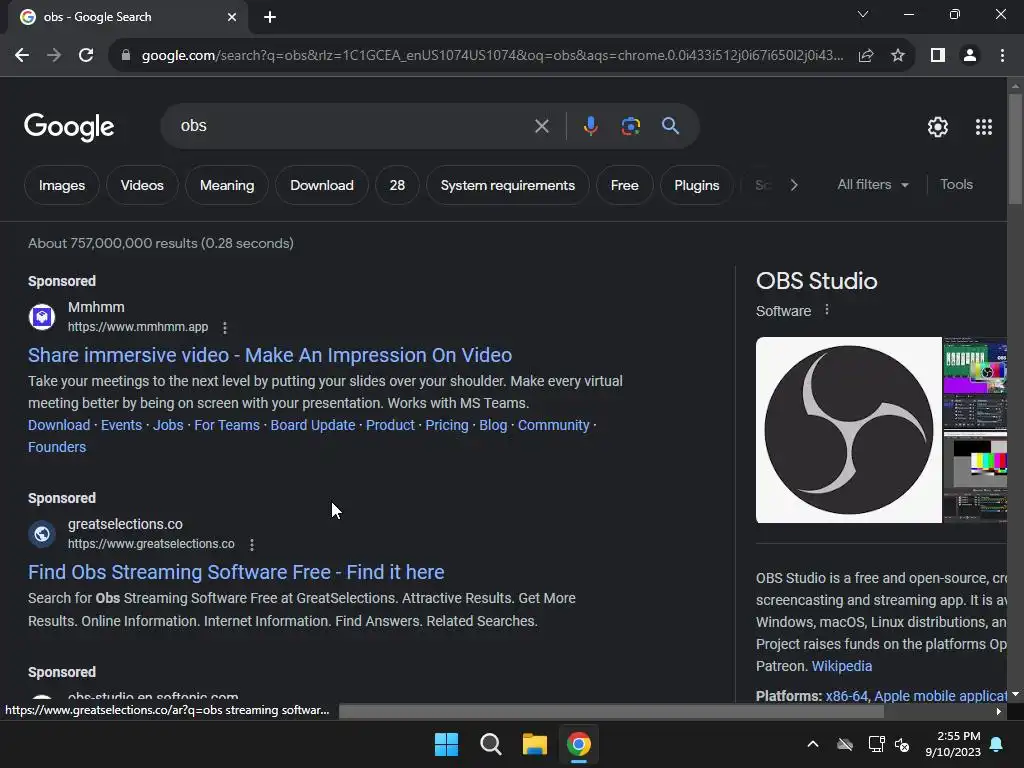Show hidden system tray icons
This screenshot has height=768, width=1024.
click(813, 744)
